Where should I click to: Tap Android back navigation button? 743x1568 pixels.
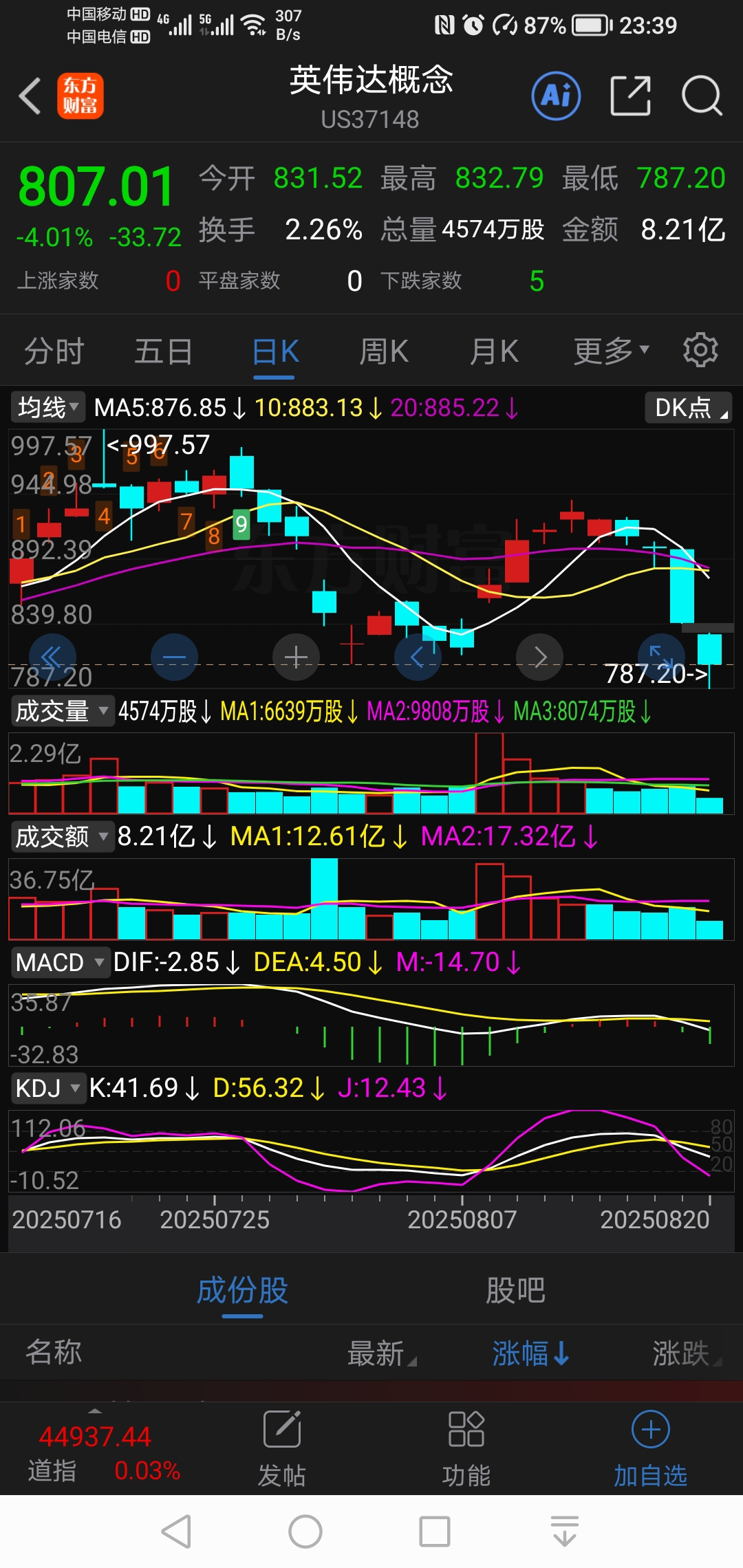tap(176, 1532)
